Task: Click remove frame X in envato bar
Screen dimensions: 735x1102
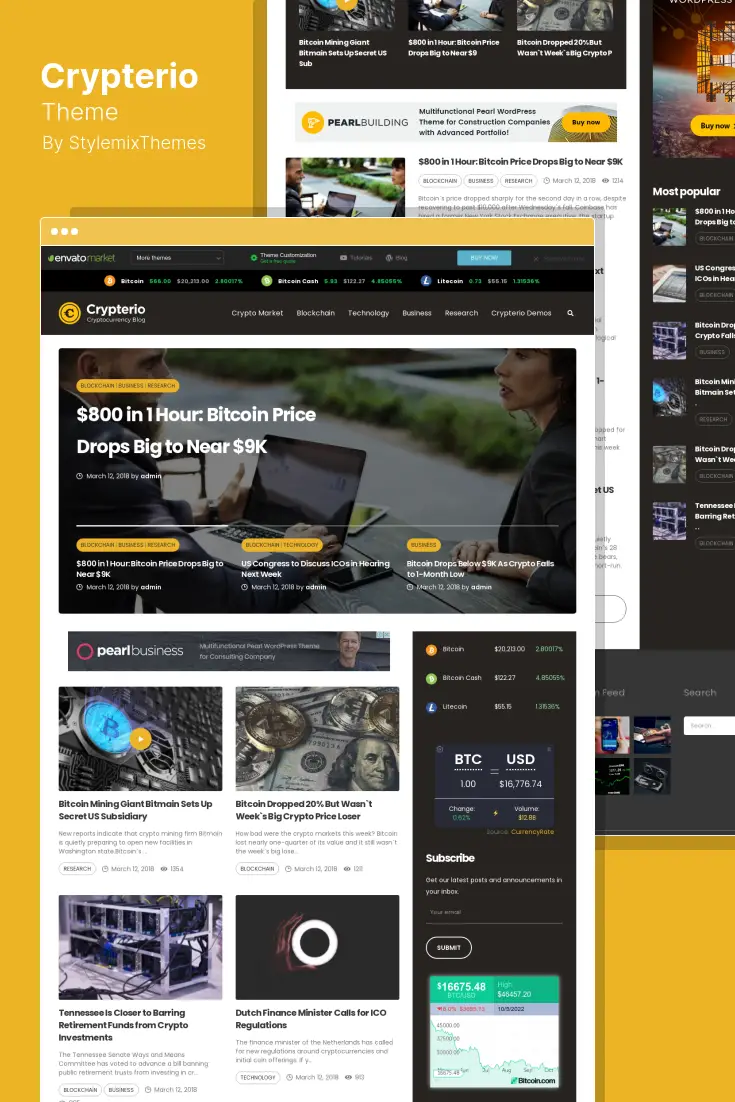Action: click(x=536, y=259)
